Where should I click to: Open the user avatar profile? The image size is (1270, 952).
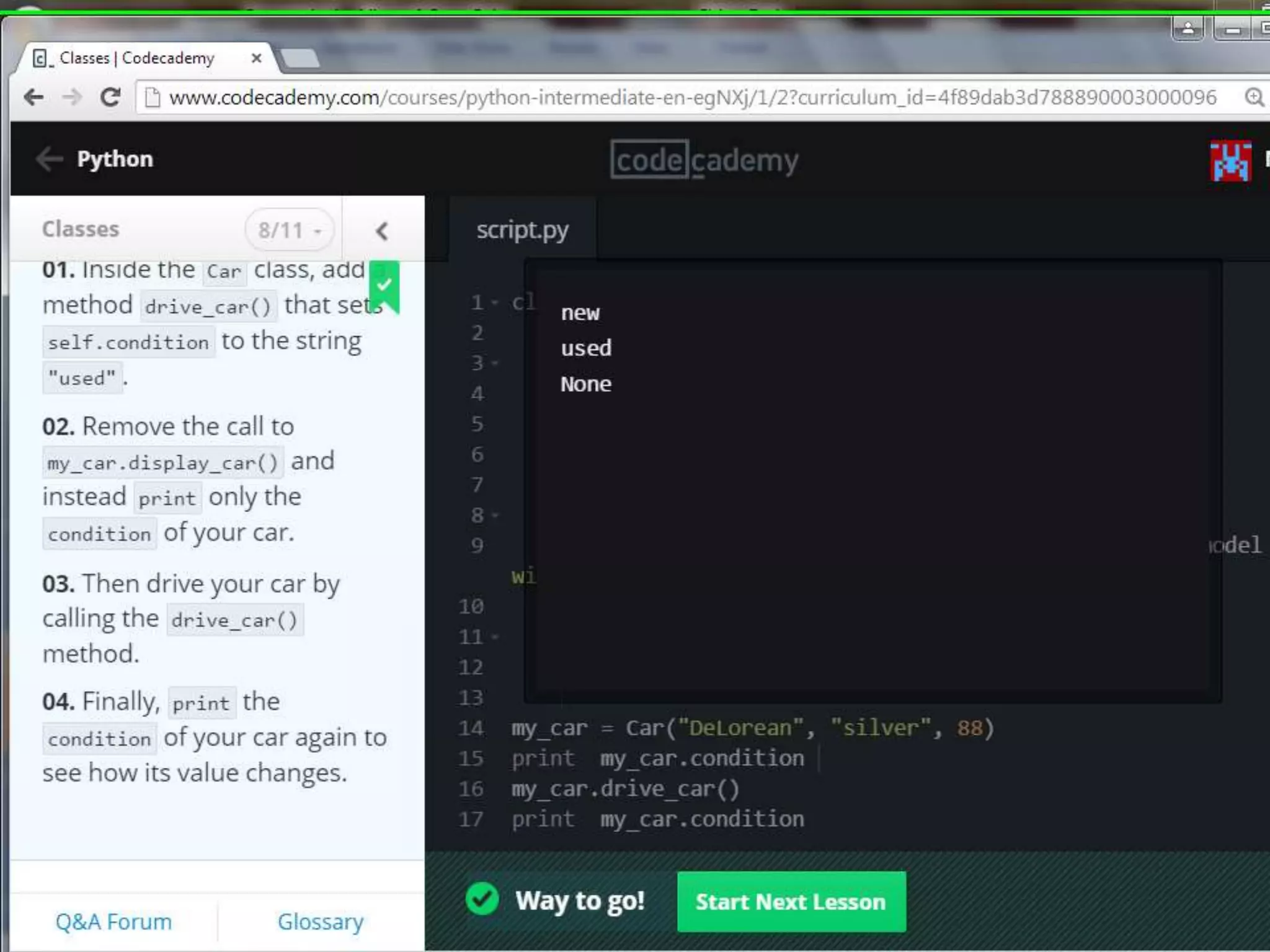click(x=1231, y=161)
